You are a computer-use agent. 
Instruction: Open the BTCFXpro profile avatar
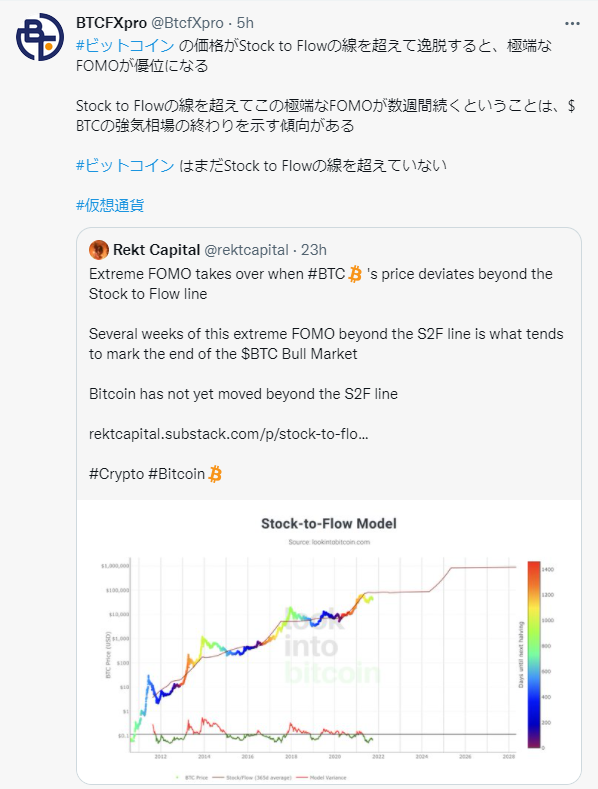tap(40, 37)
